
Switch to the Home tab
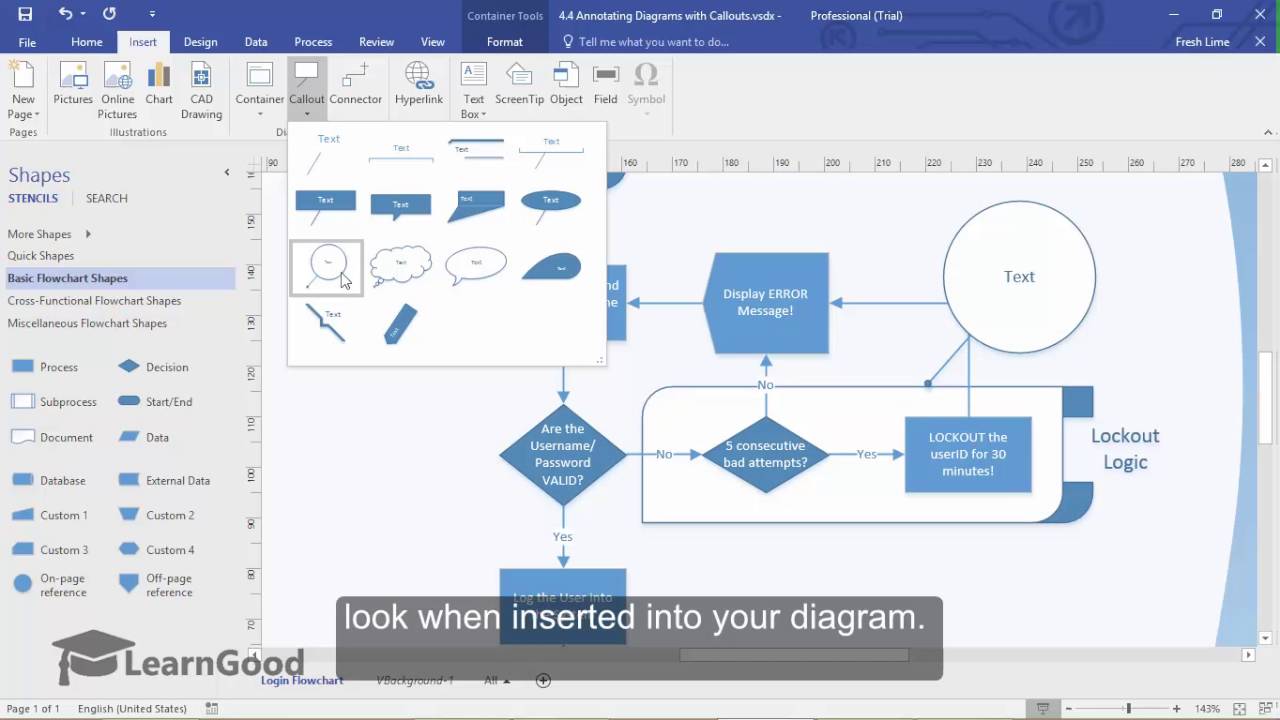click(87, 42)
